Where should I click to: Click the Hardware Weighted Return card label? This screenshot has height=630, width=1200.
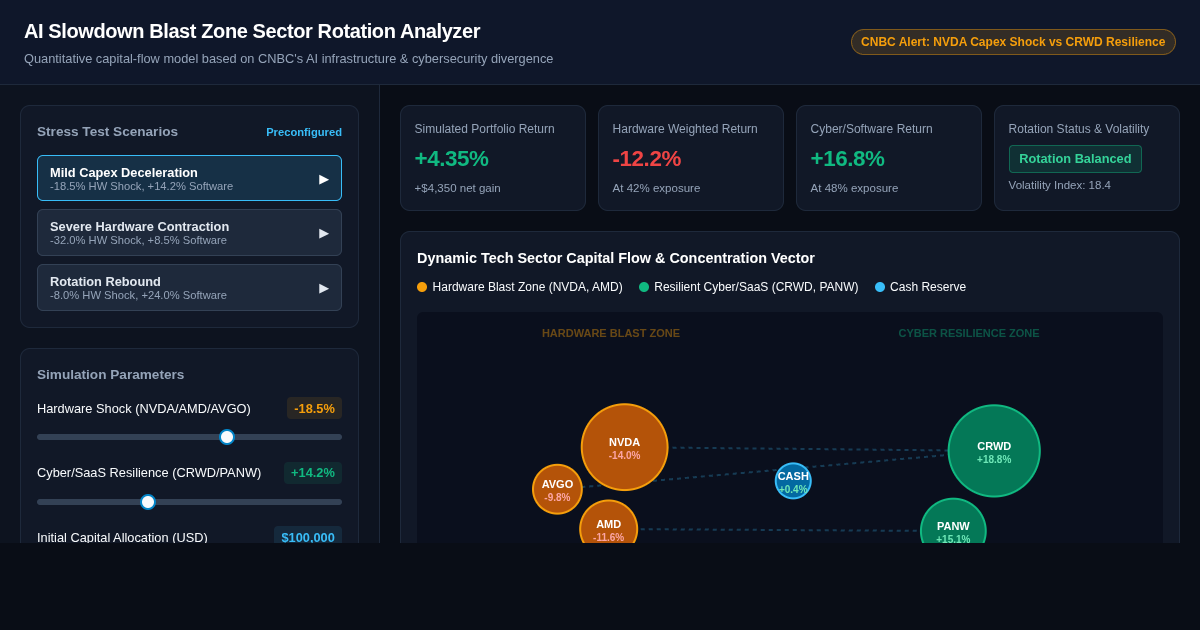pyautogui.click(x=685, y=129)
